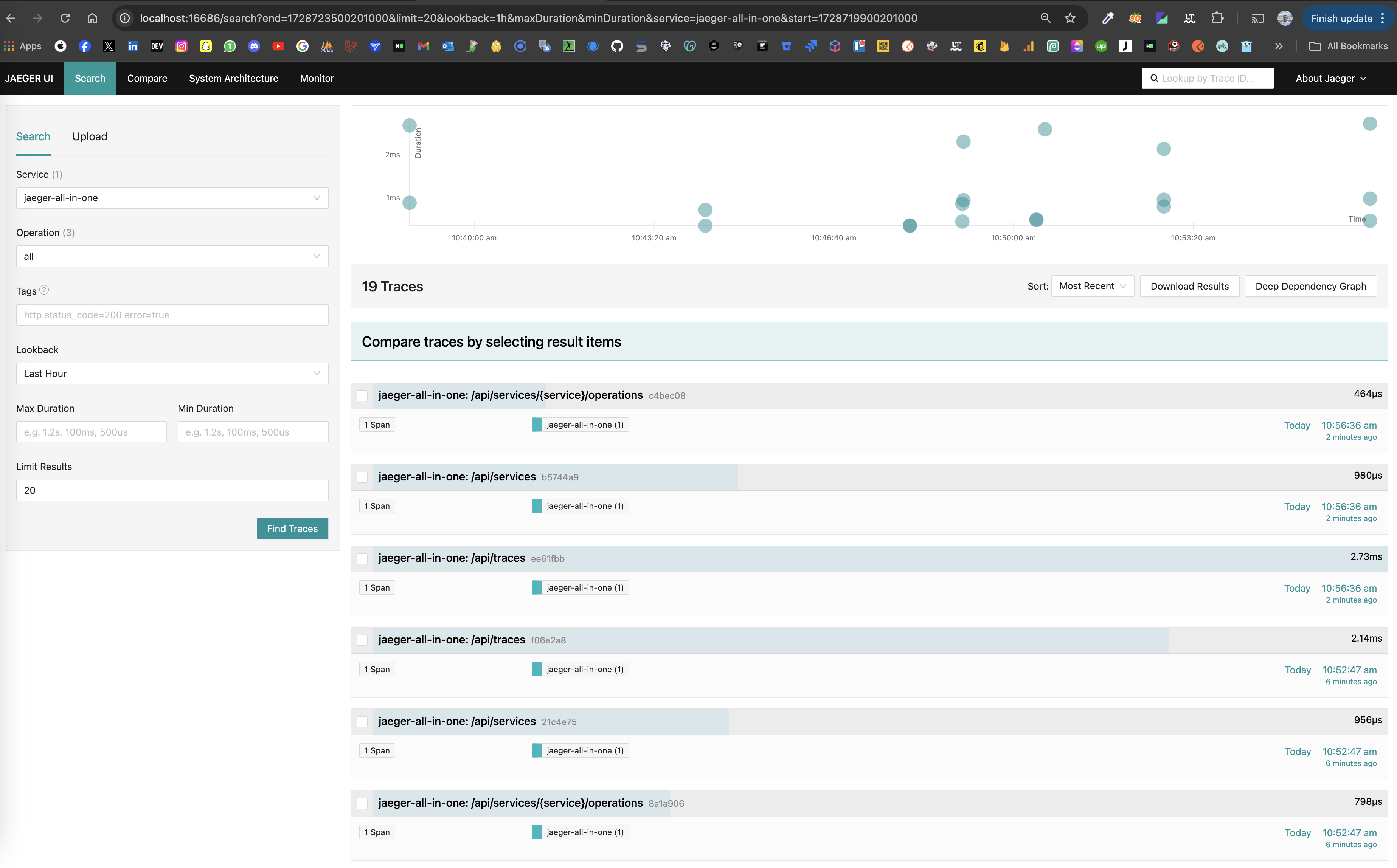The width and height of the screenshot is (1397, 868).
Task: Open the phpMyAdmin bookmark
Action: pos(327,46)
